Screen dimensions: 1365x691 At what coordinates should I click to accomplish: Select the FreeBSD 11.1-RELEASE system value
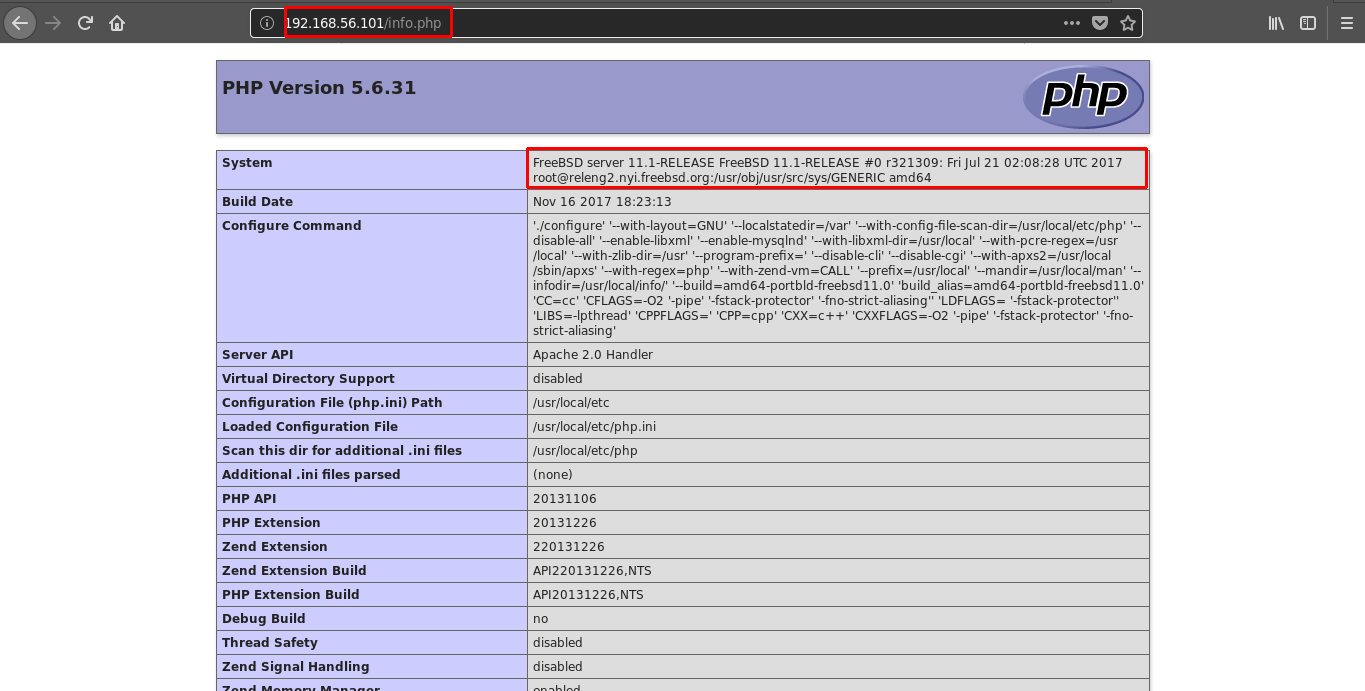(828, 170)
